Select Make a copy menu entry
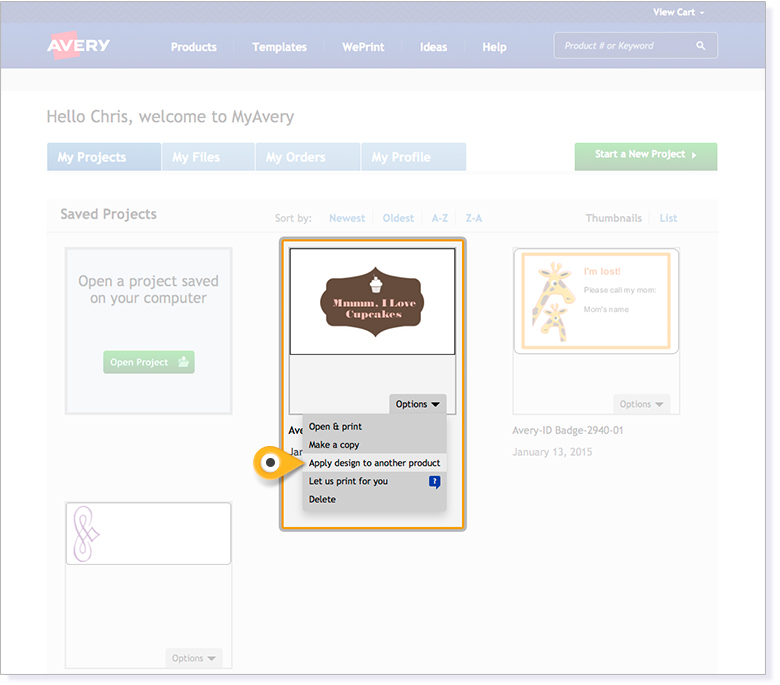Image resolution: width=780 pixels, height=685 pixels. pyautogui.click(x=334, y=445)
